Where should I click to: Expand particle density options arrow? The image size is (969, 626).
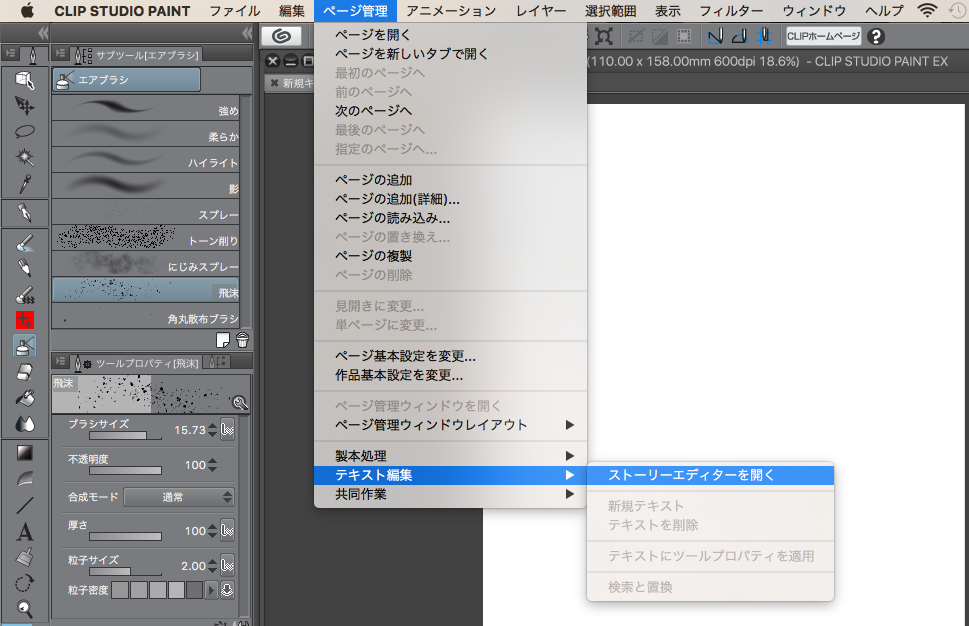coord(211,590)
